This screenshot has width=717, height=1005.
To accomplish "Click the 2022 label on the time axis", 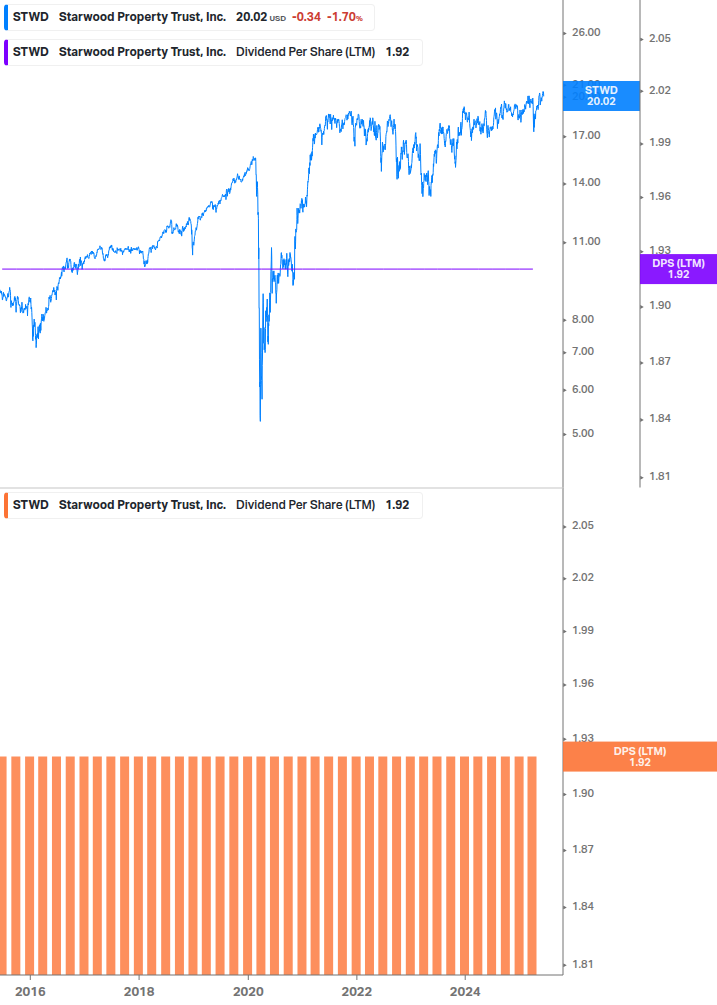I will (356, 992).
